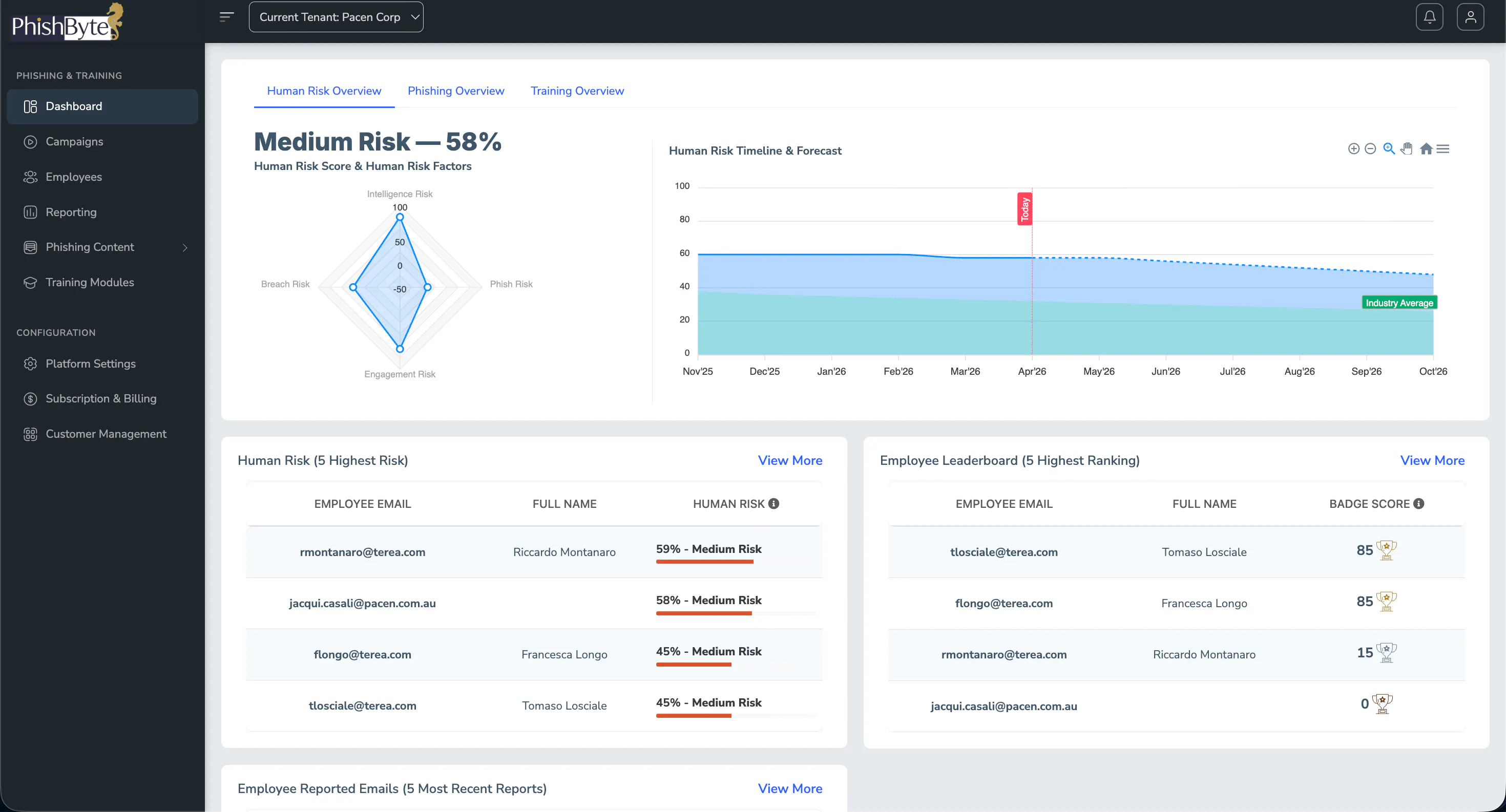Click the Badge Score info icon
This screenshot has width=1506, height=812.
(1419, 504)
